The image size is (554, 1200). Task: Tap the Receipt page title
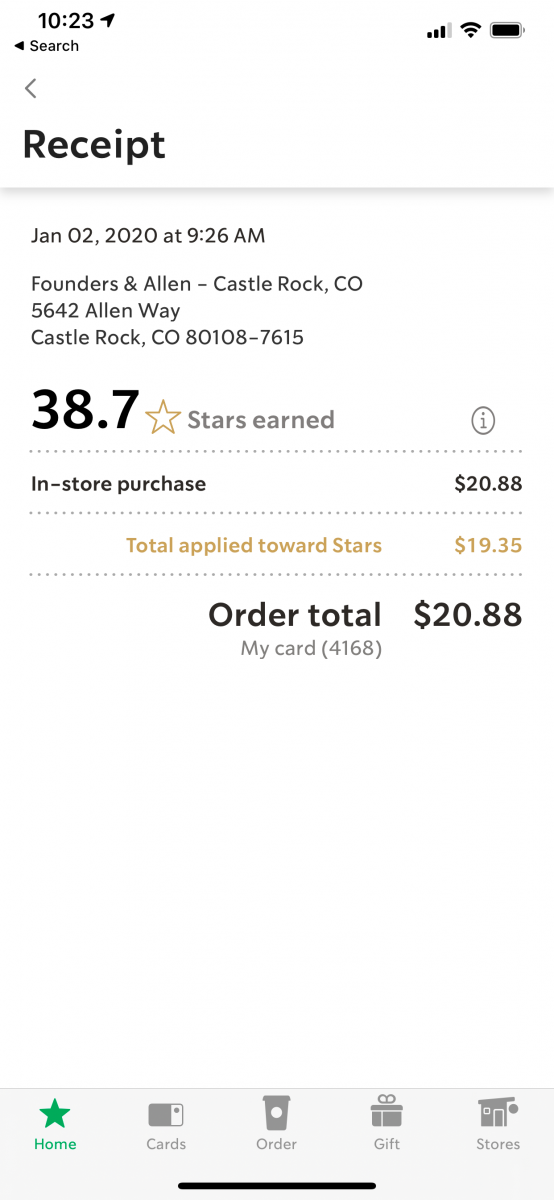point(94,145)
